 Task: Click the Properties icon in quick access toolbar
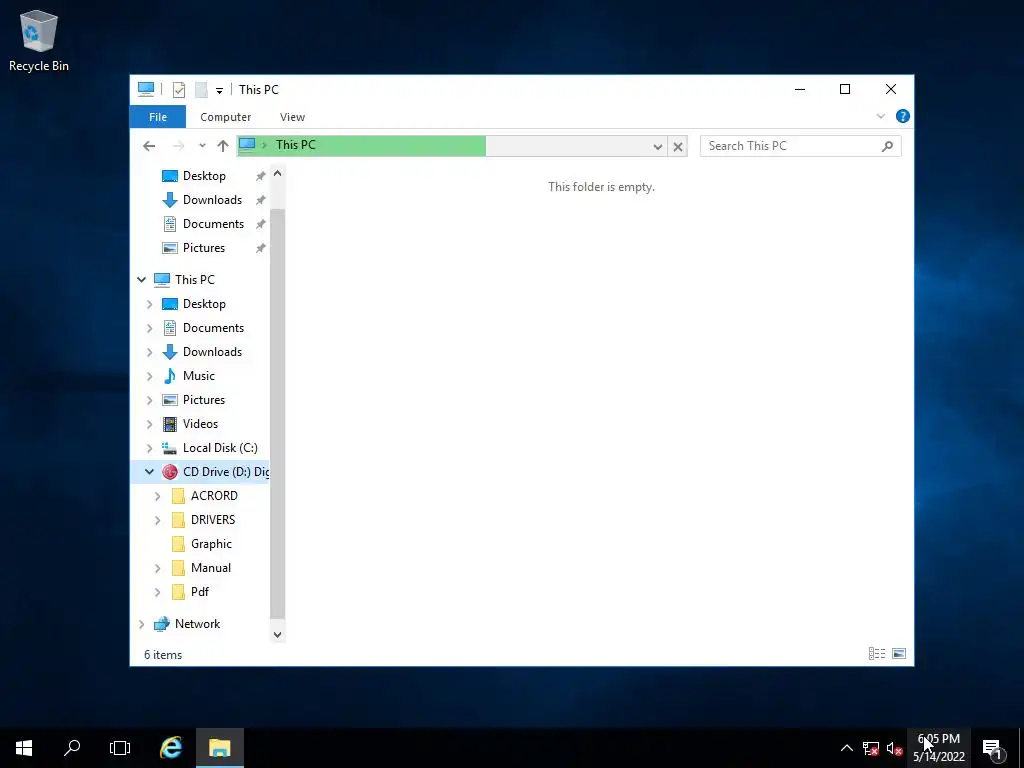click(x=178, y=89)
